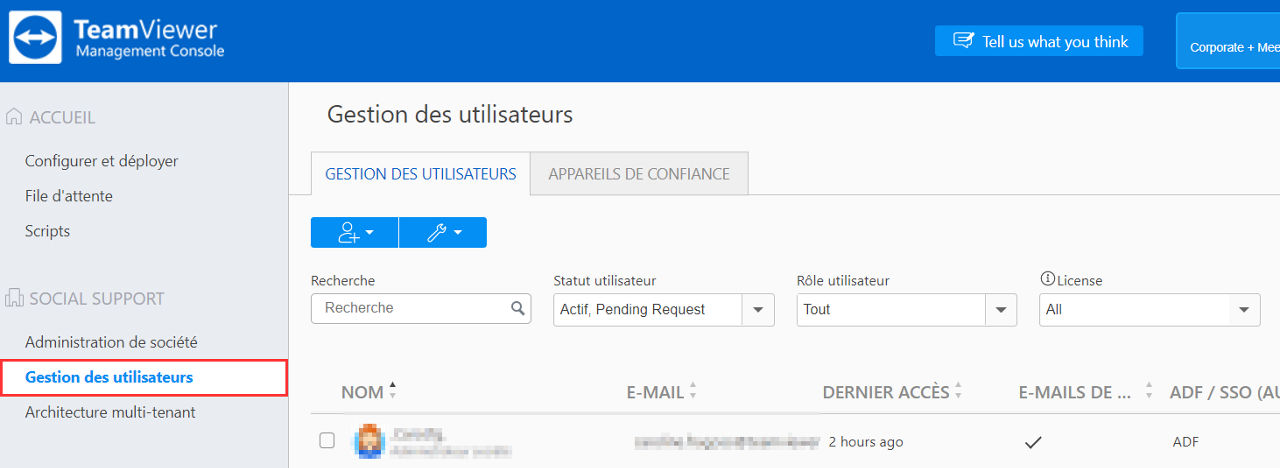Sort by DERNIER ACCÈS column arrows

[x=958, y=391]
